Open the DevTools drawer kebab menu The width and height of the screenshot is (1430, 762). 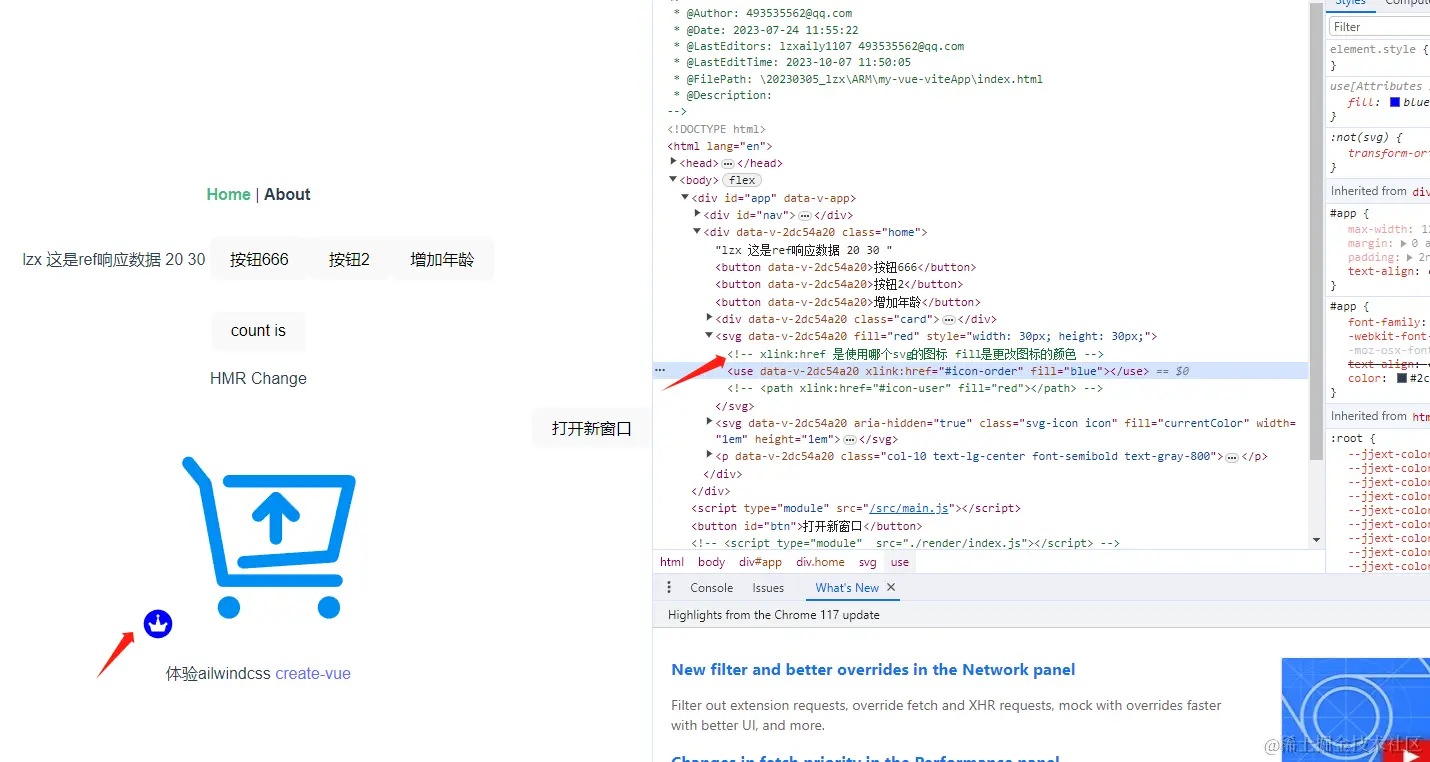[x=669, y=588]
